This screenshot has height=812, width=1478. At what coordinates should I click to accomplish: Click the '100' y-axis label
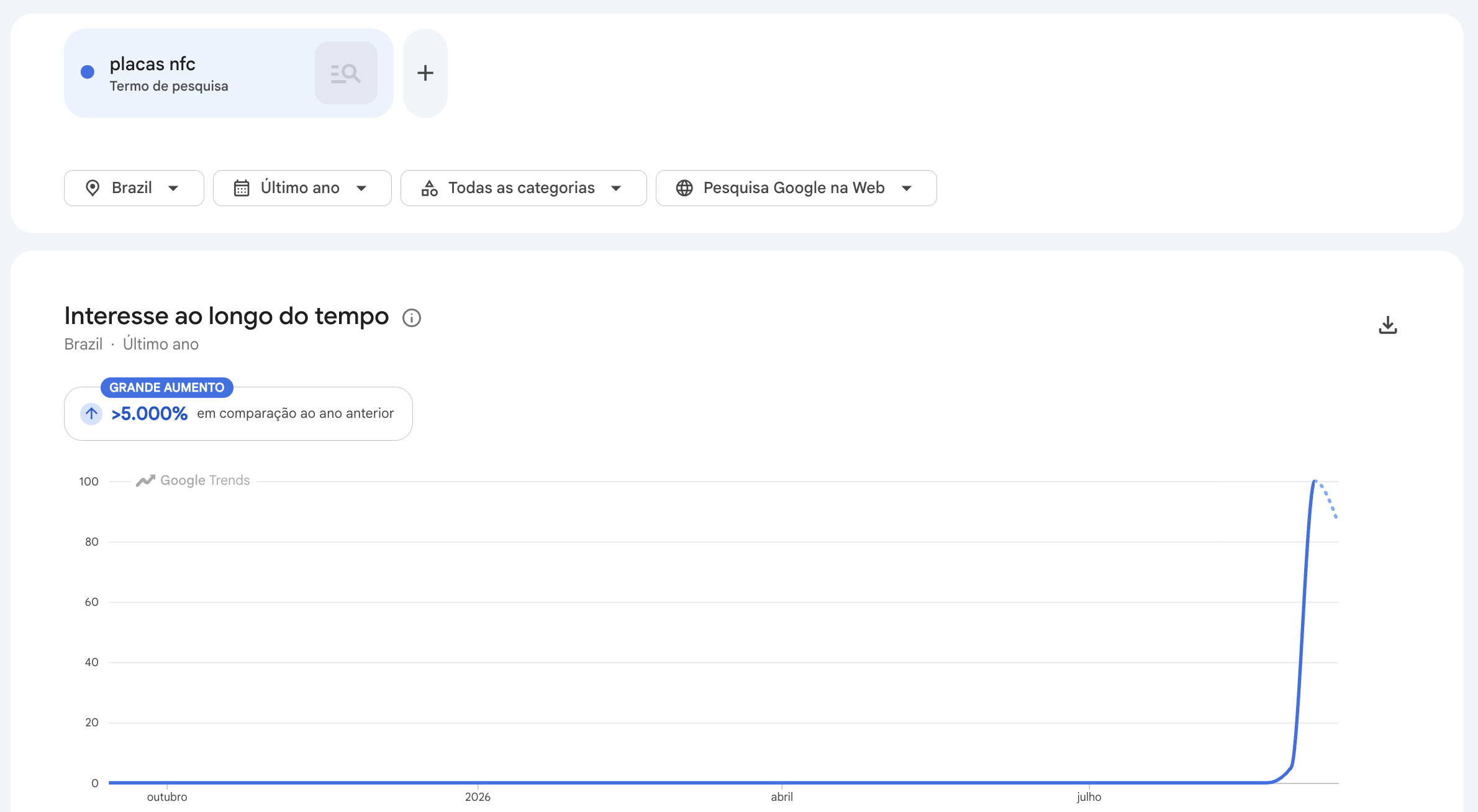point(89,482)
